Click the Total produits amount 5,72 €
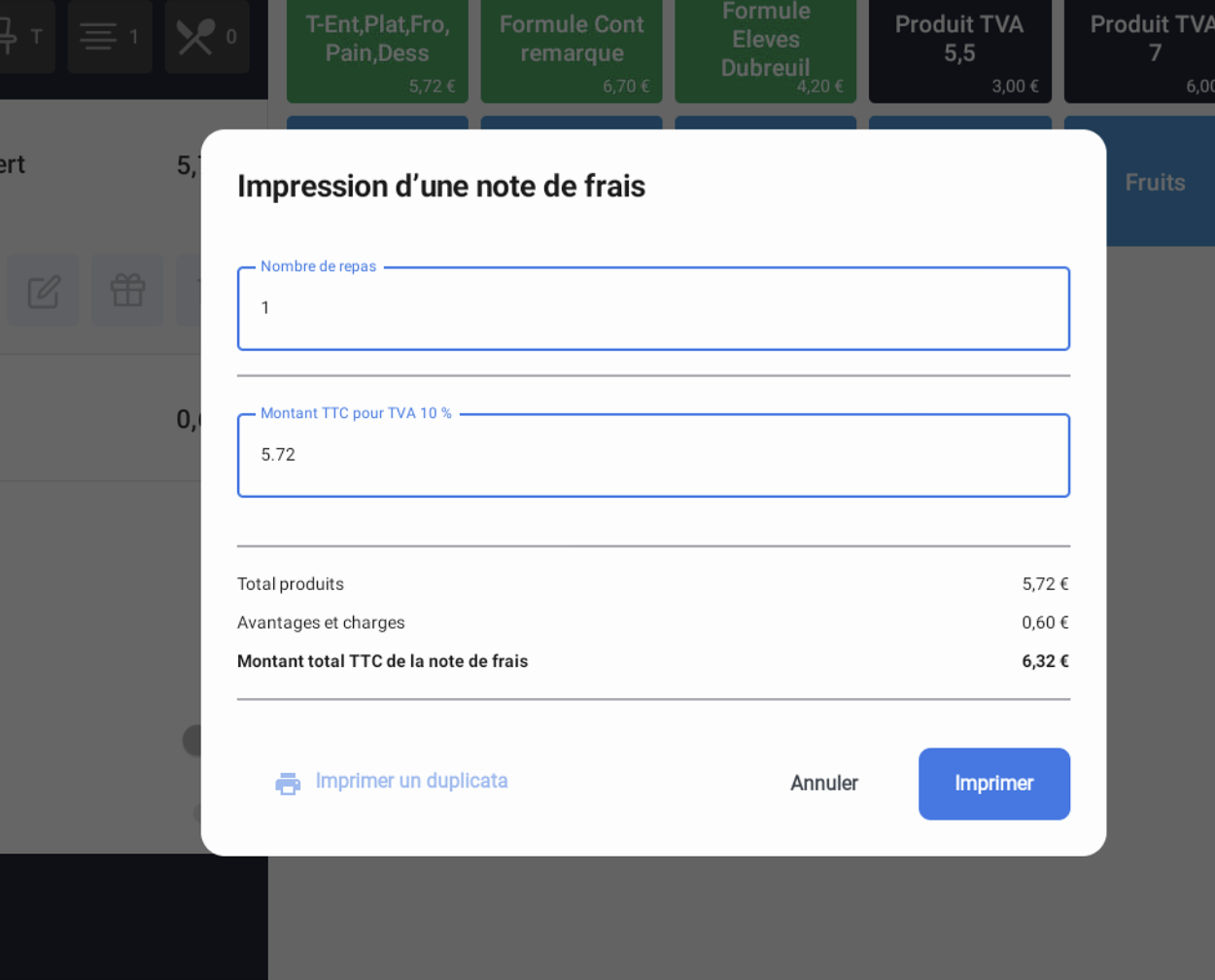This screenshot has height=980, width=1215. click(1045, 584)
